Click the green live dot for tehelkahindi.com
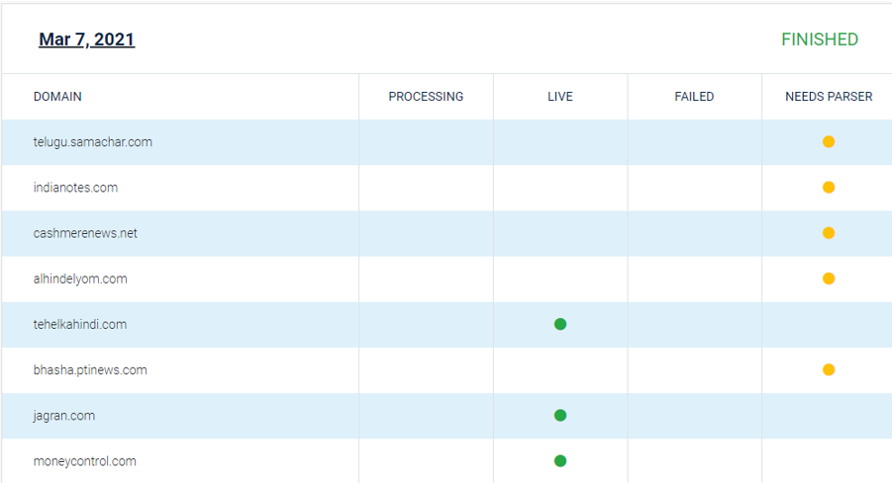Image resolution: width=892 pixels, height=483 pixels. [x=560, y=324]
